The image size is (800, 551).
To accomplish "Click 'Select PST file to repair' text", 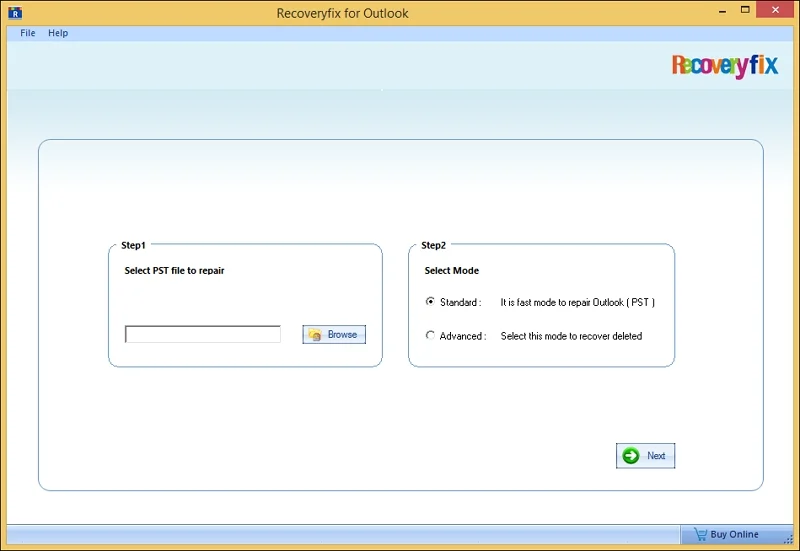I will (x=174, y=270).
